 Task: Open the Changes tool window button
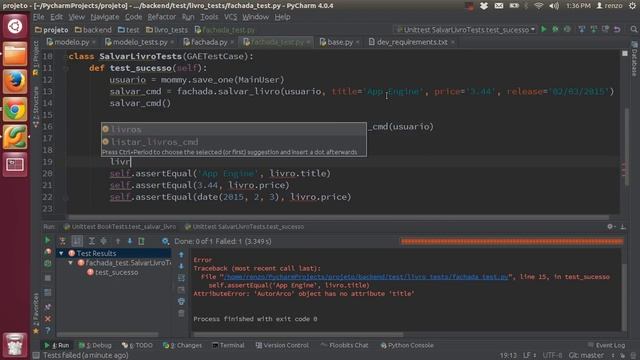(182, 345)
